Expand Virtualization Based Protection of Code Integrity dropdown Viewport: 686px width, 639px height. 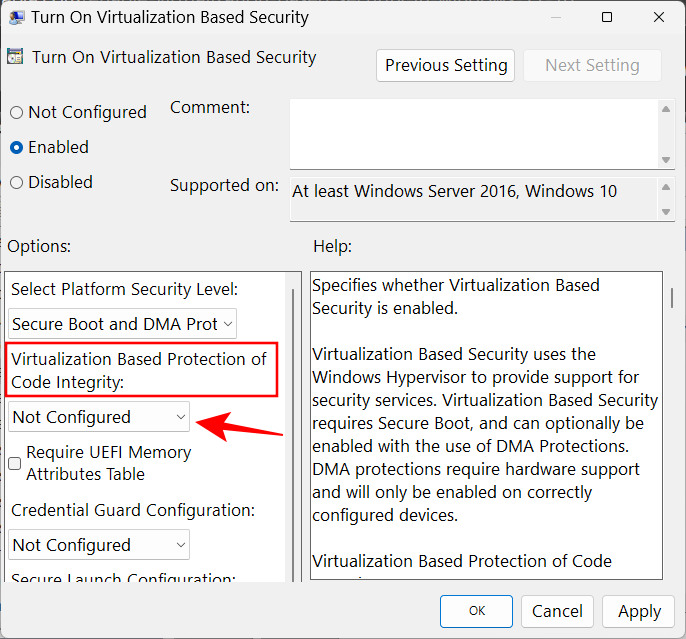[100, 417]
